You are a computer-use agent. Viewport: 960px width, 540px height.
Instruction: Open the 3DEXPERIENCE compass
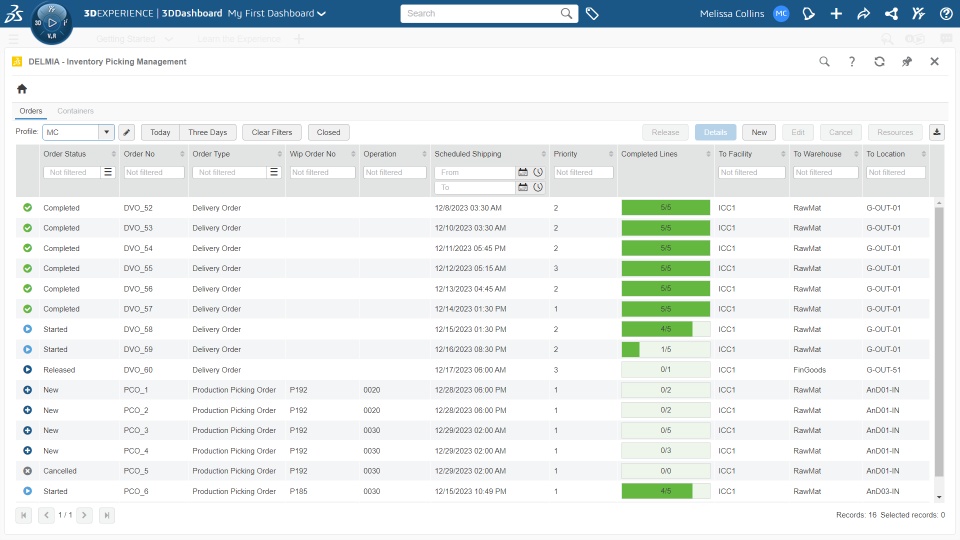[51, 23]
